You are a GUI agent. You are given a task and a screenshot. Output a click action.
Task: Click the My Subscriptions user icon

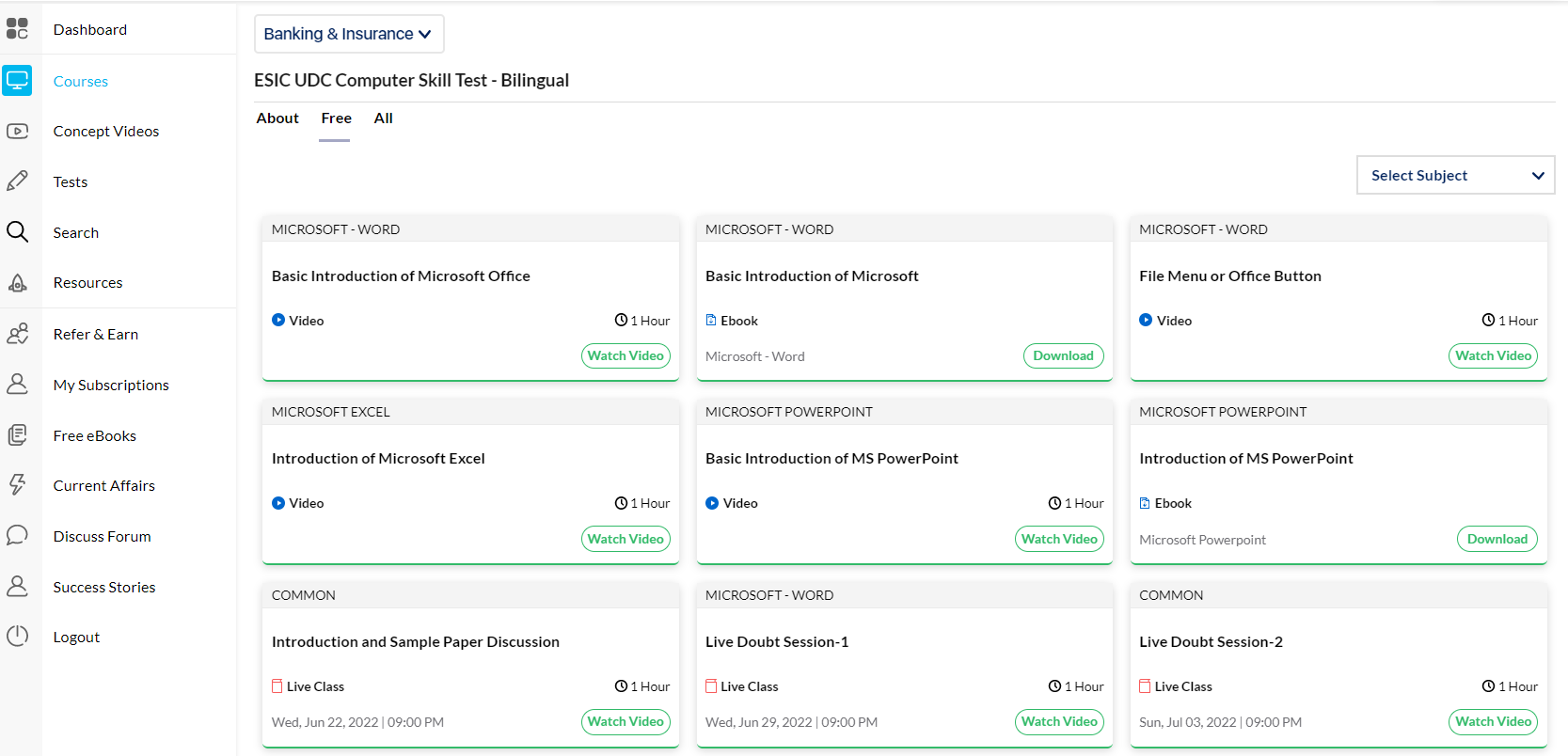(x=17, y=384)
